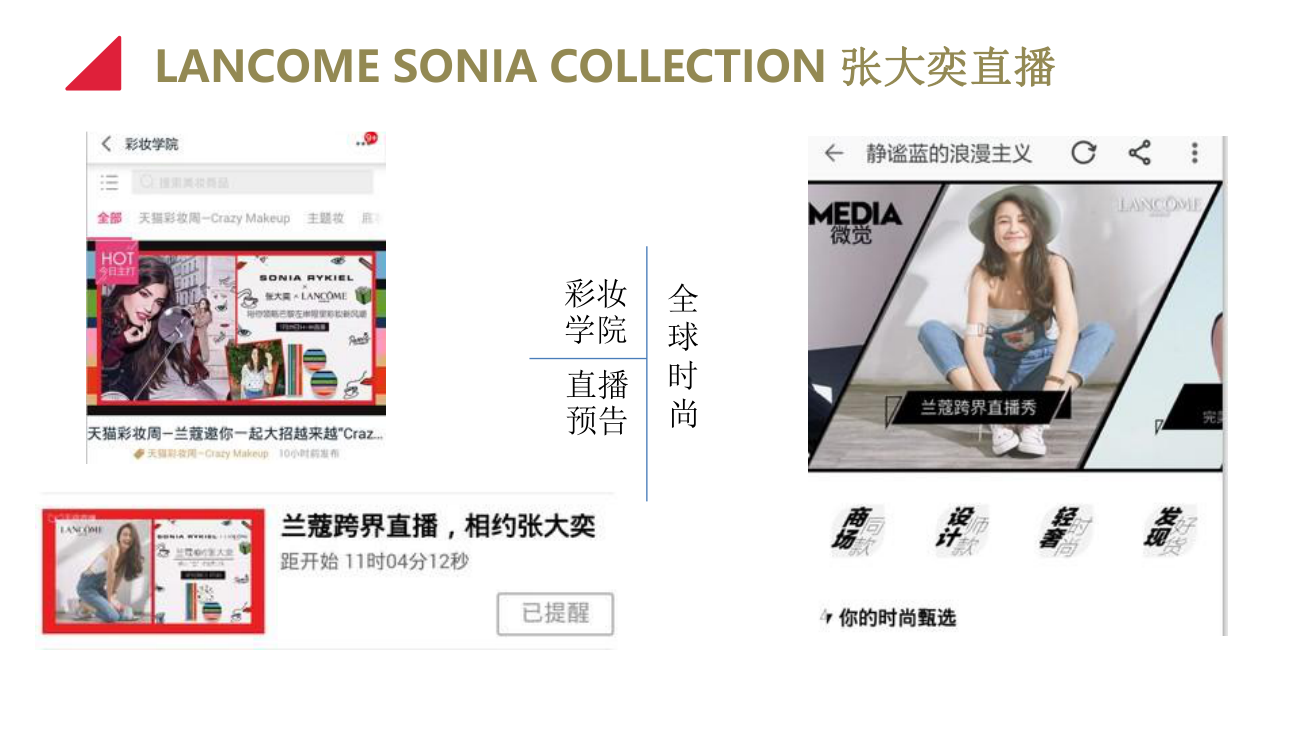Switch to the 主题妆 tab
Image resolution: width=1296 pixels, height=729 pixels.
click(325, 218)
